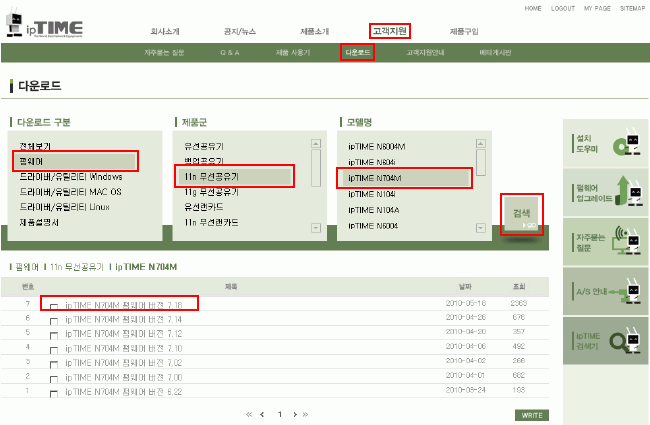Click the file icon beside firmware version 7.10
This screenshot has height=425, width=650.
(53, 350)
